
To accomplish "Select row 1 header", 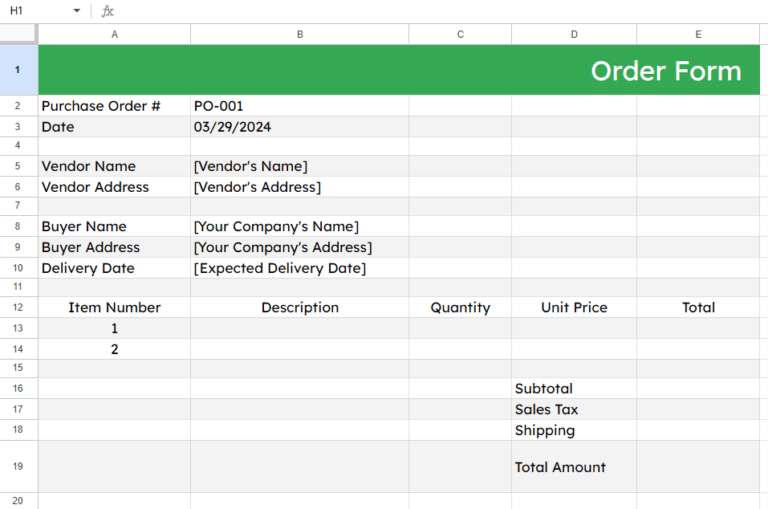I will pos(18,70).
